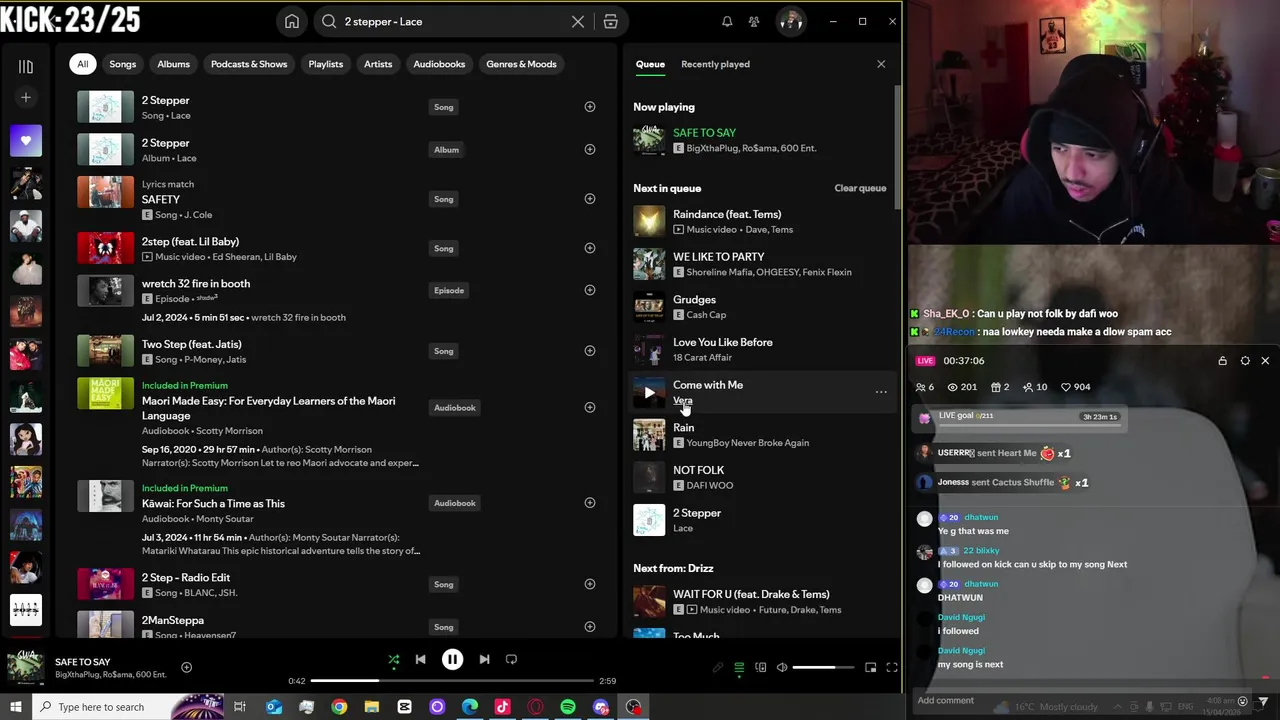Image resolution: width=1280 pixels, height=720 pixels.
Task: Skip to previous track
Action: pyautogui.click(x=421, y=660)
